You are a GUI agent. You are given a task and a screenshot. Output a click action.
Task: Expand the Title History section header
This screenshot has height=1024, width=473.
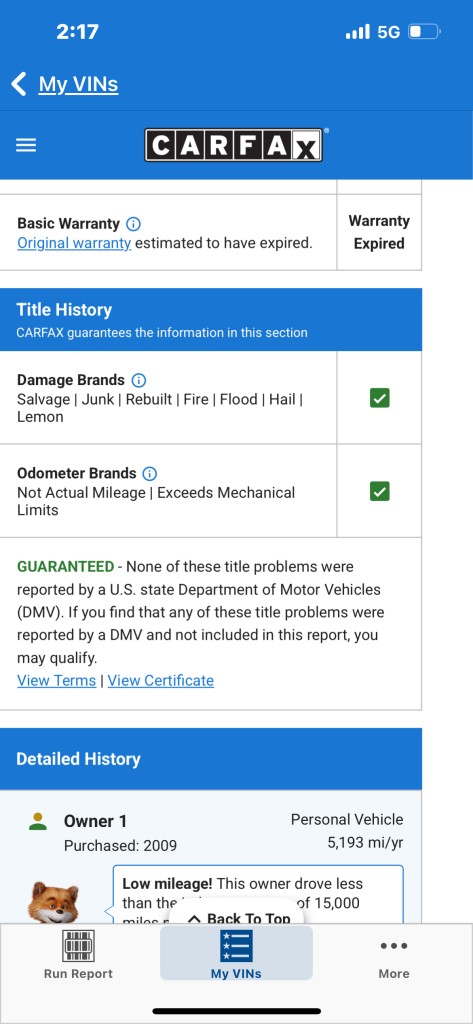pos(211,319)
